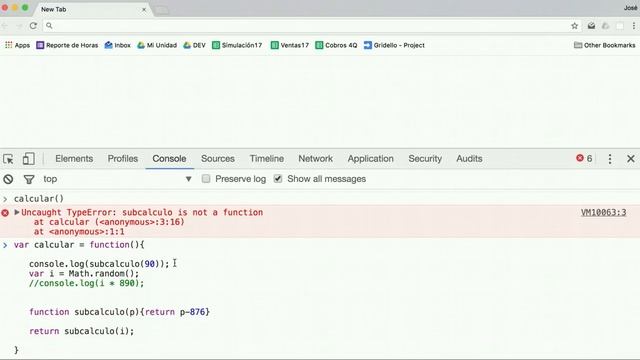Open the Chrome three-dot menu

tap(633, 26)
